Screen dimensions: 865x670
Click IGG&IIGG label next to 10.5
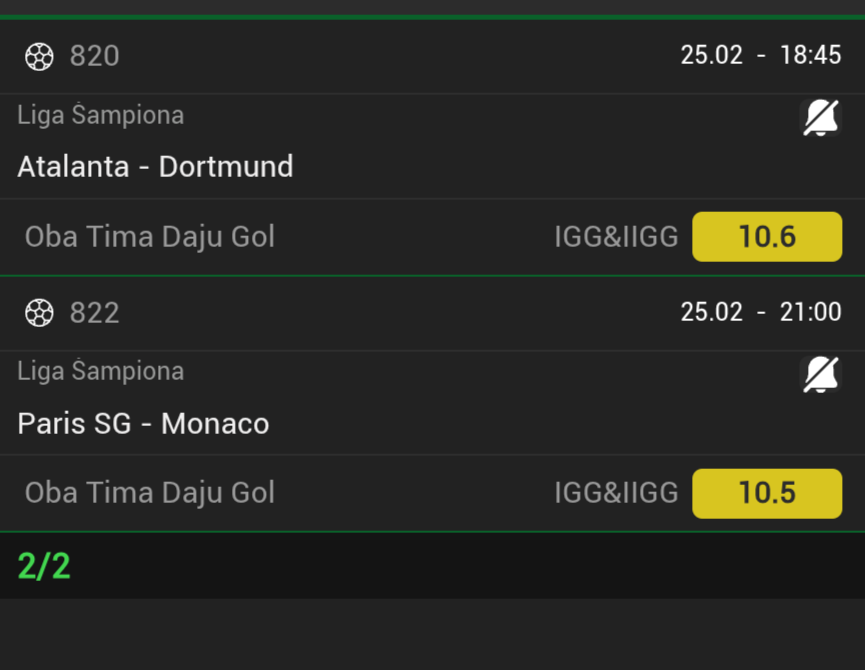[x=616, y=493]
